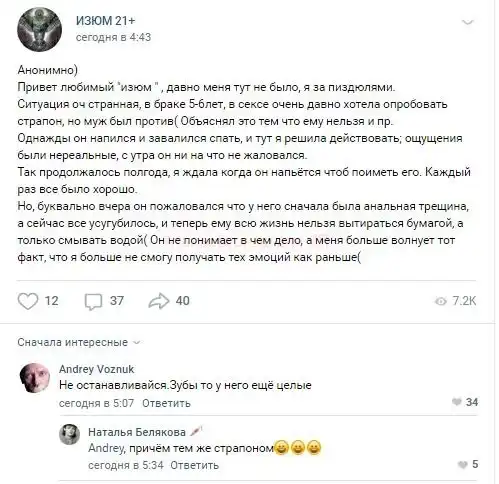Open Andrey Voznuk's profile avatar
The image size is (499, 484).
tap(35, 378)
